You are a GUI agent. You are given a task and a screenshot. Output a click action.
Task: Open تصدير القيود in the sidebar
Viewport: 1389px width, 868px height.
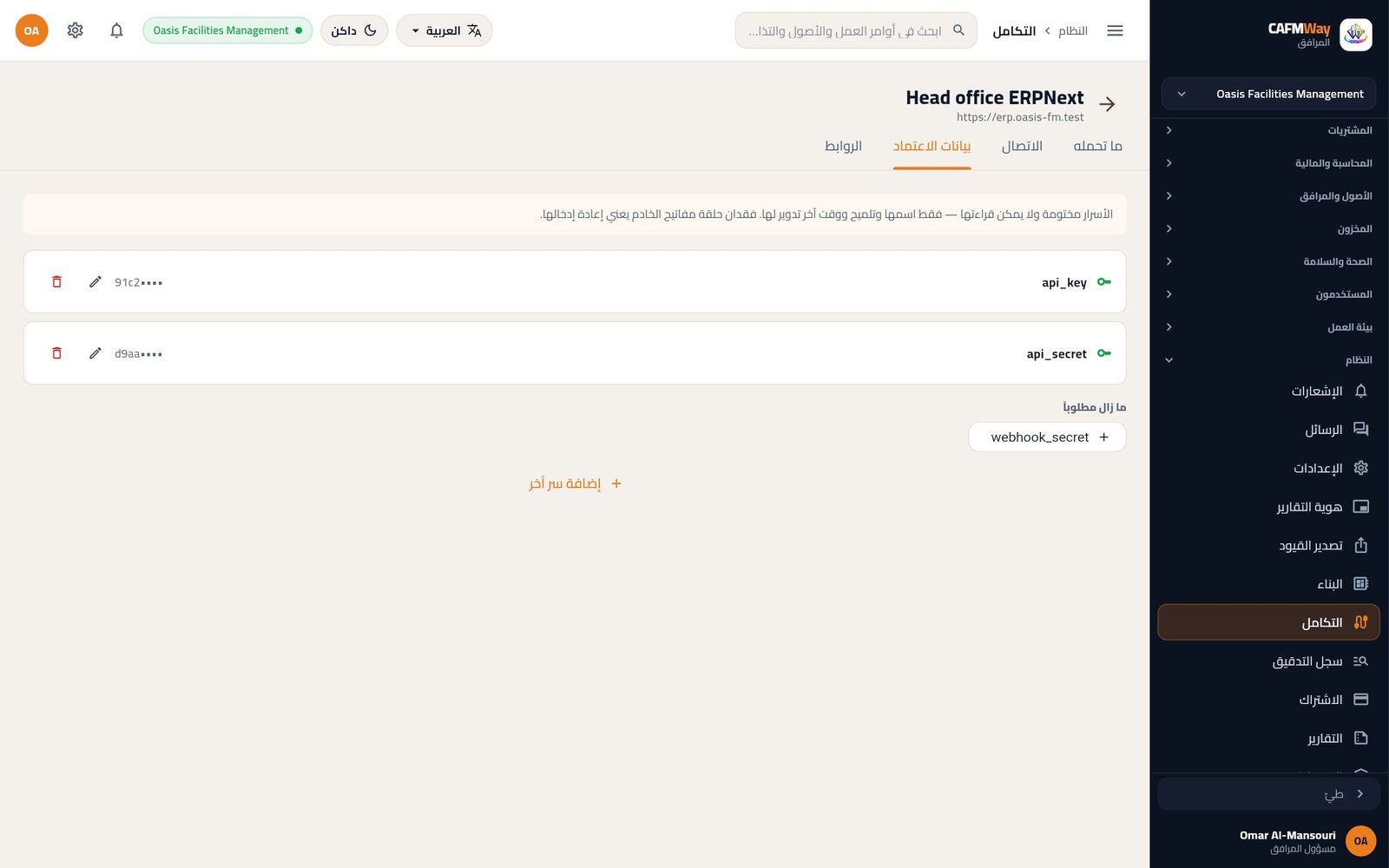pyautogui.click(x=1269, y=545)
